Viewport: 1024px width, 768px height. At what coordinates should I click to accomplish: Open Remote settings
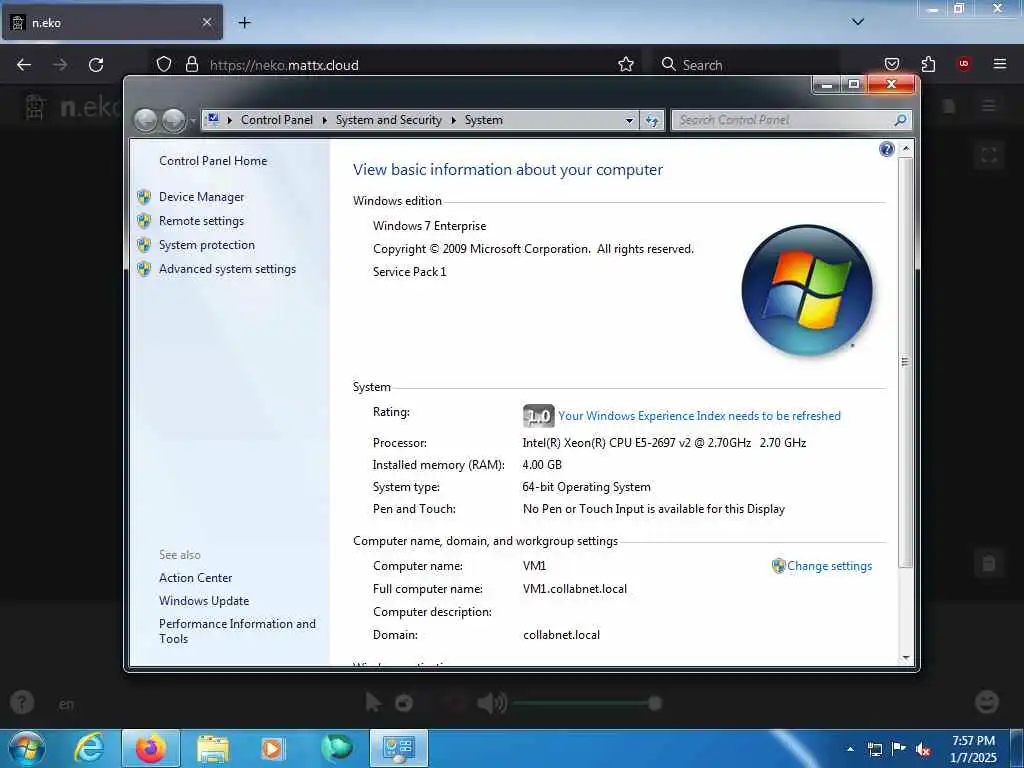(201, 221)
